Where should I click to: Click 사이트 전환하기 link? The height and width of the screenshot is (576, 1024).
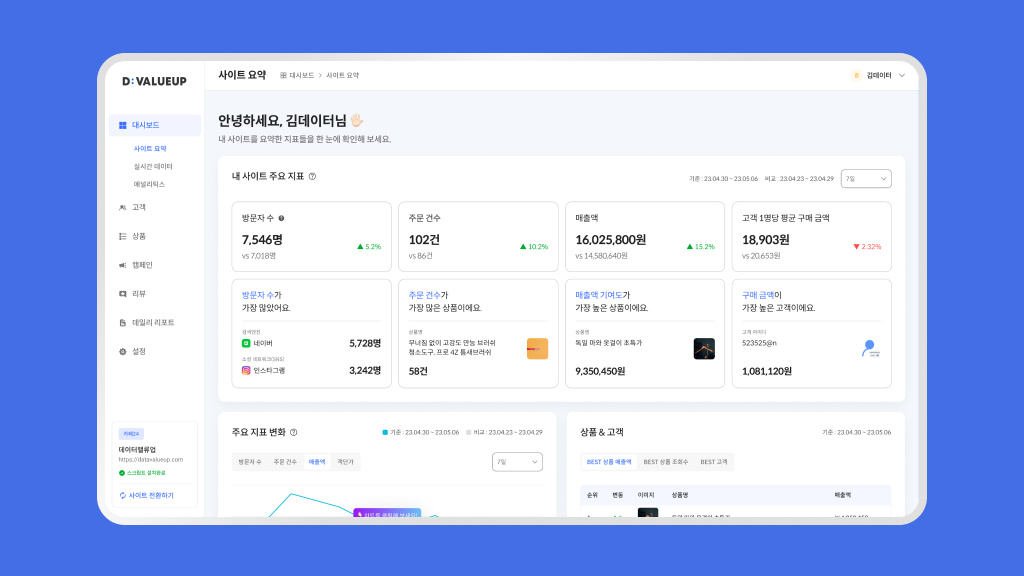pyautogui.click(x=151, y=496)
